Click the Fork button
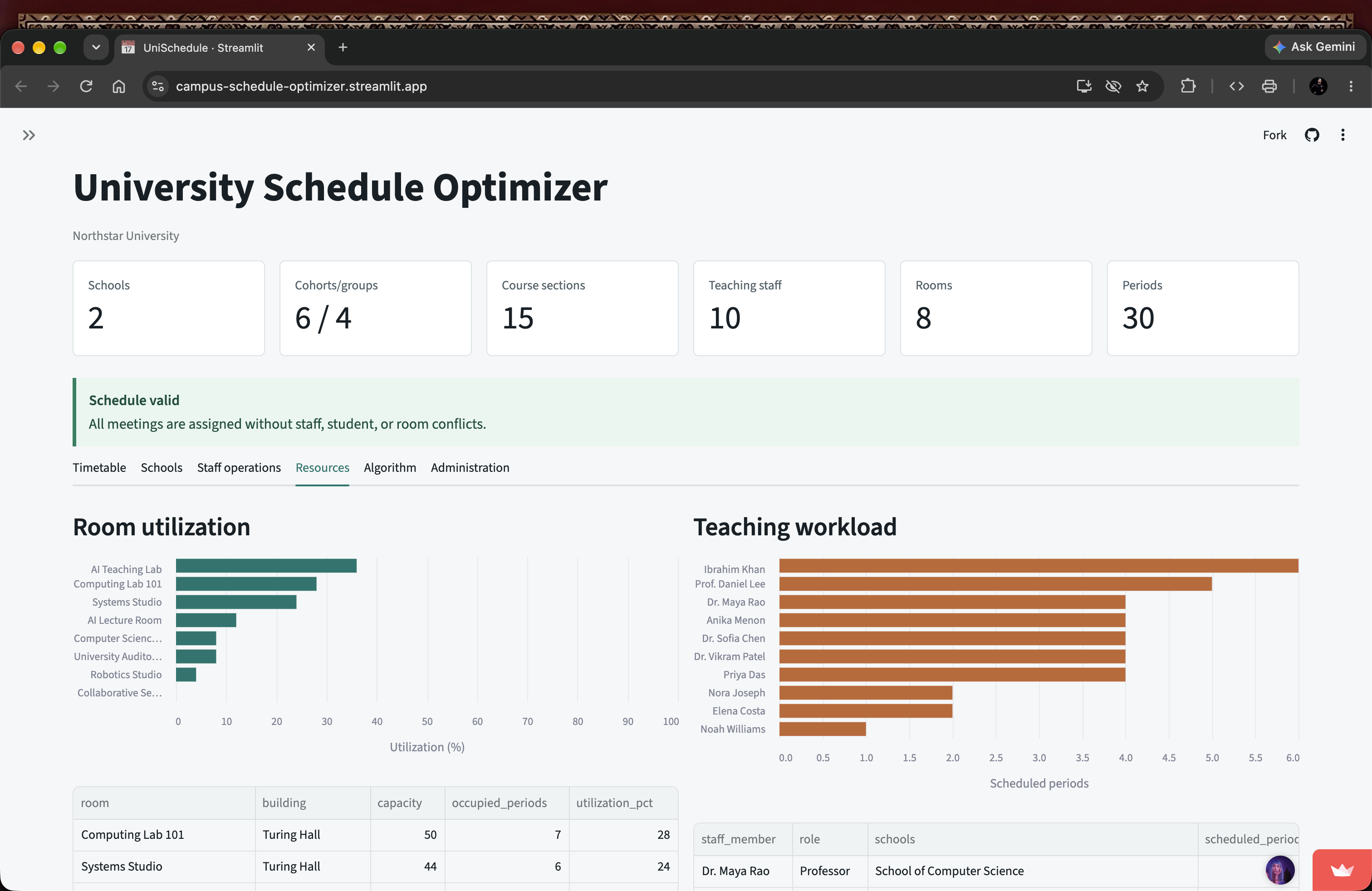1372x891 pixels. 1274,135
